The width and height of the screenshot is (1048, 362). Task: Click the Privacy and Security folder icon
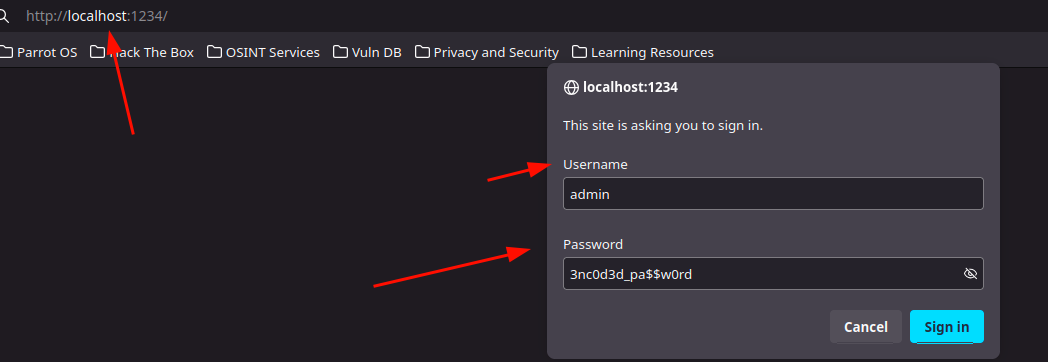point(422,51)
